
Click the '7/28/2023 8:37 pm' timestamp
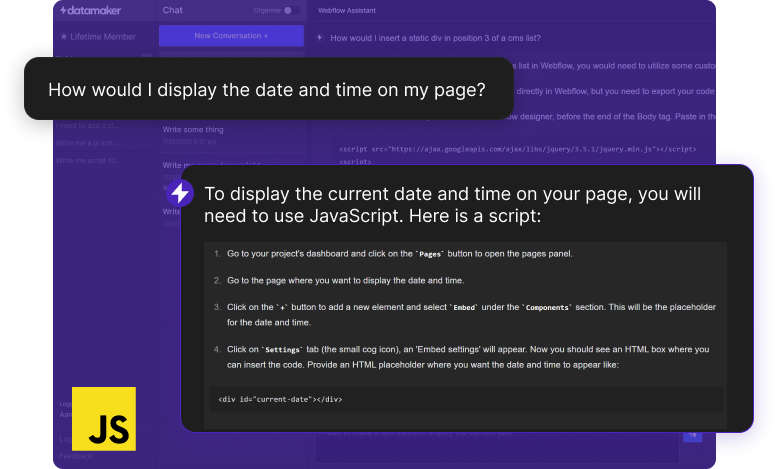pyautogui.click(x=190, y=142)
